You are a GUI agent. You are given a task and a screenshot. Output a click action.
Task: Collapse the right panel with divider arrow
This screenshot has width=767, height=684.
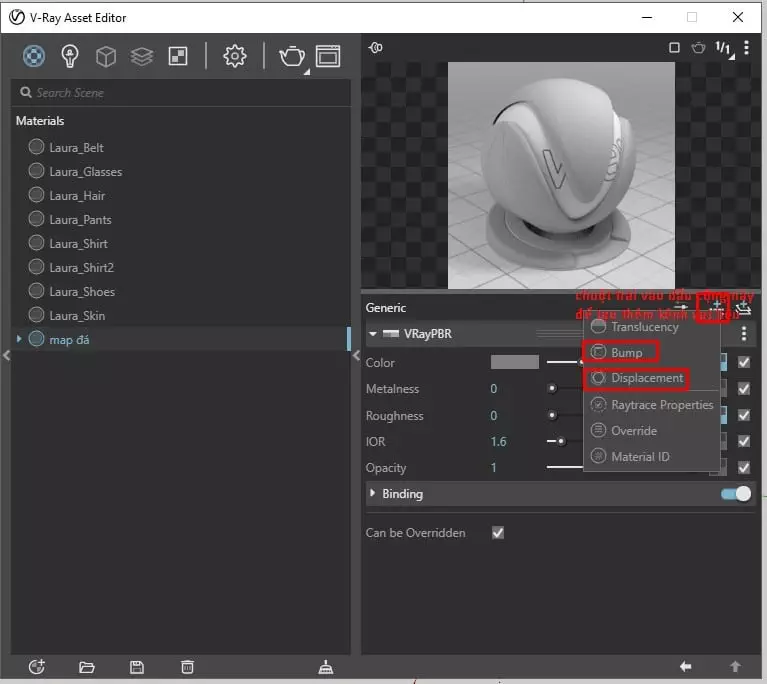point(356,356)
